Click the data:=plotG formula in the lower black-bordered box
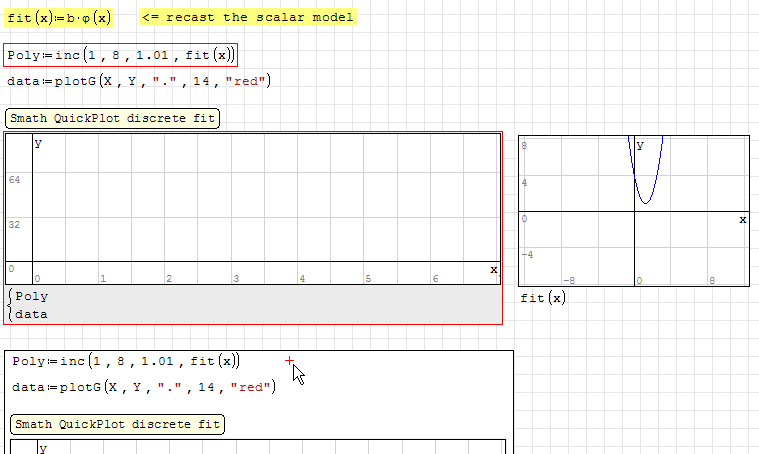 [143, 387]
